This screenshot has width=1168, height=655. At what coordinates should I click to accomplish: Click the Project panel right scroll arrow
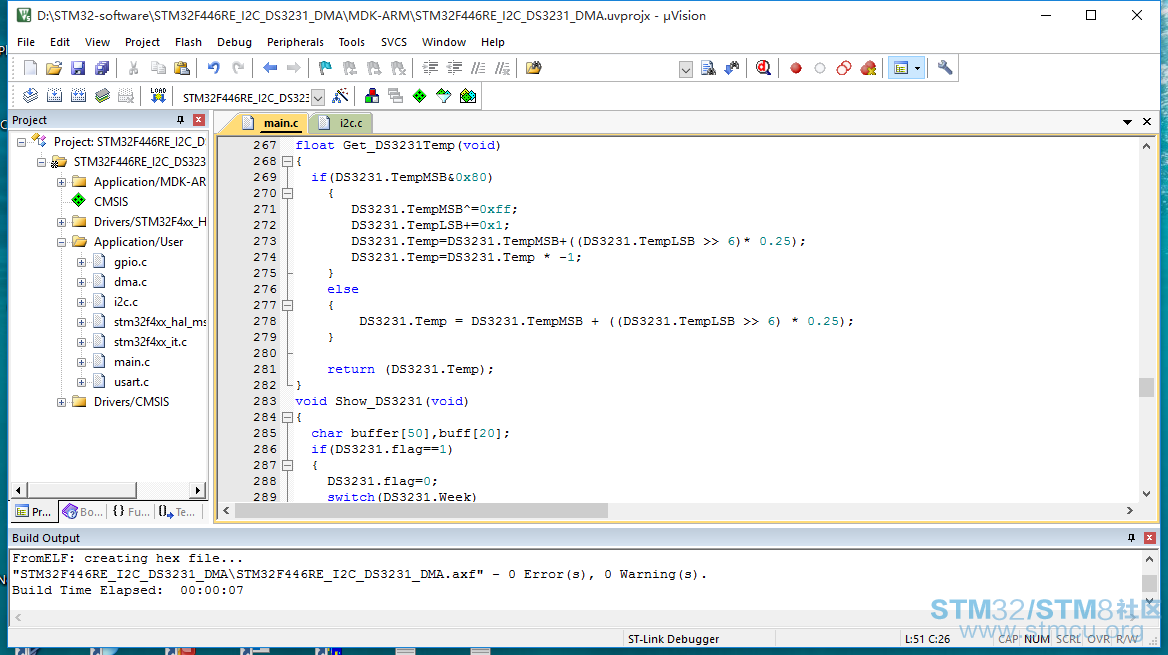click(x=197, y=490)
